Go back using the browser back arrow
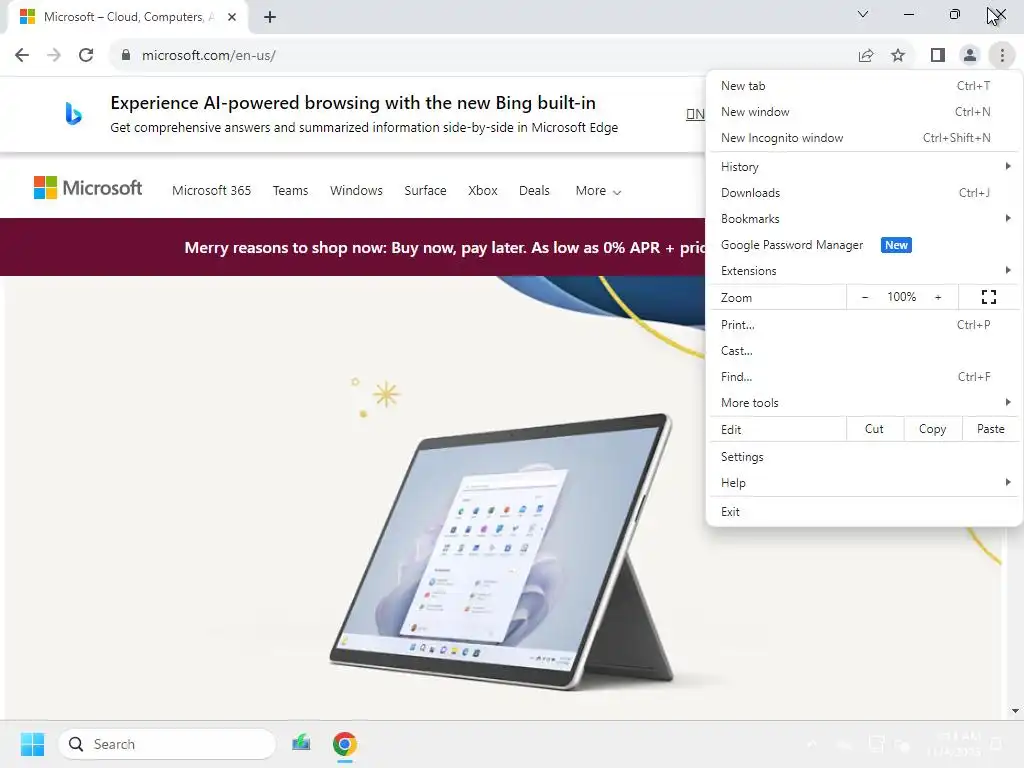 pyautogui.click(x=22, y=55)
